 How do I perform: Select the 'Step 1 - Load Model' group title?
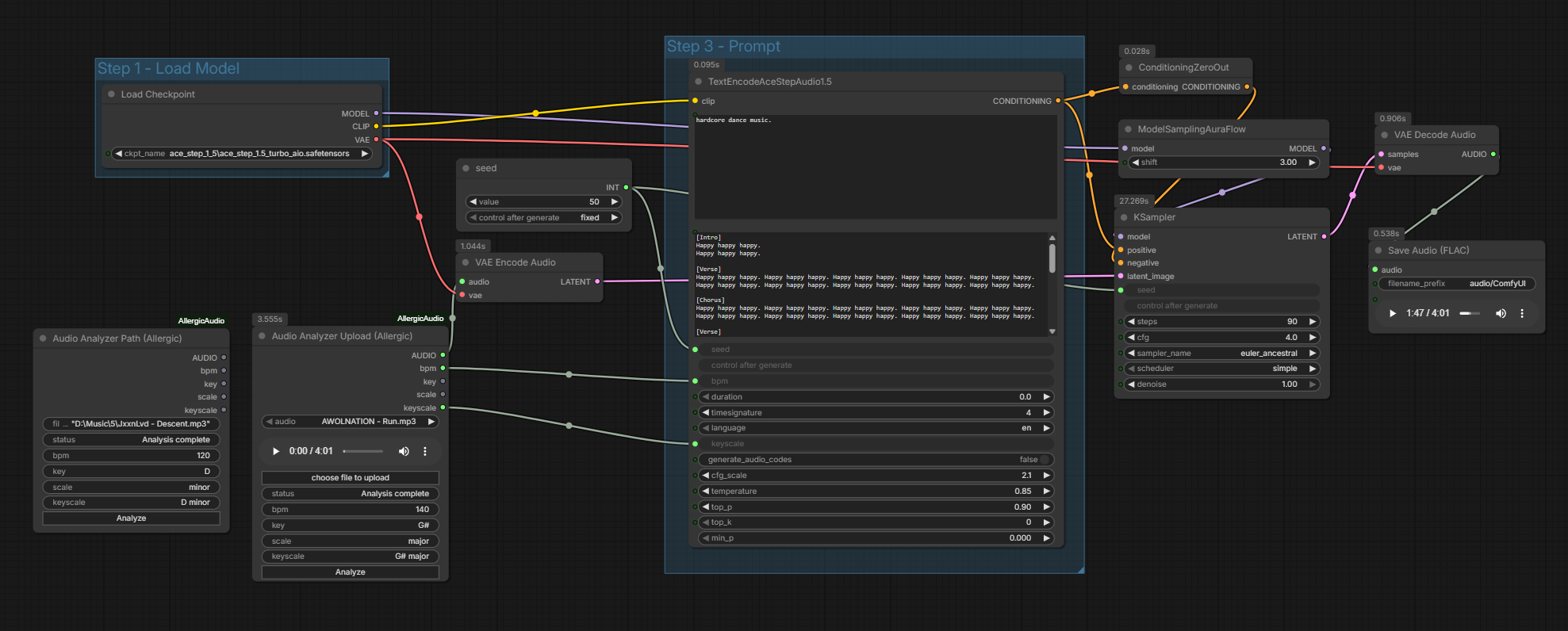[168, 69]
